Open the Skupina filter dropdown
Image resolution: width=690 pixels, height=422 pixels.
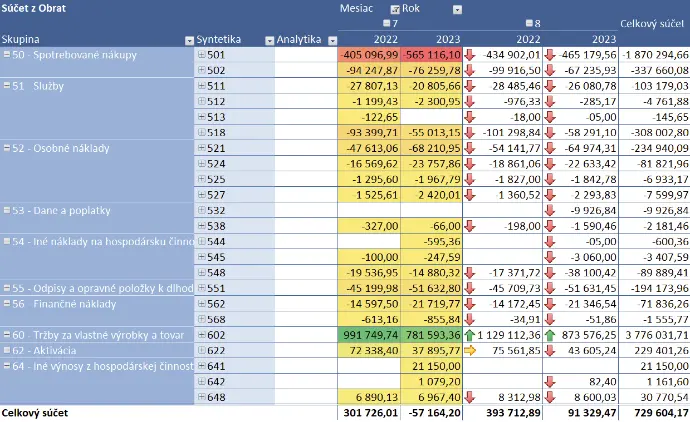[x=189, y=41]
